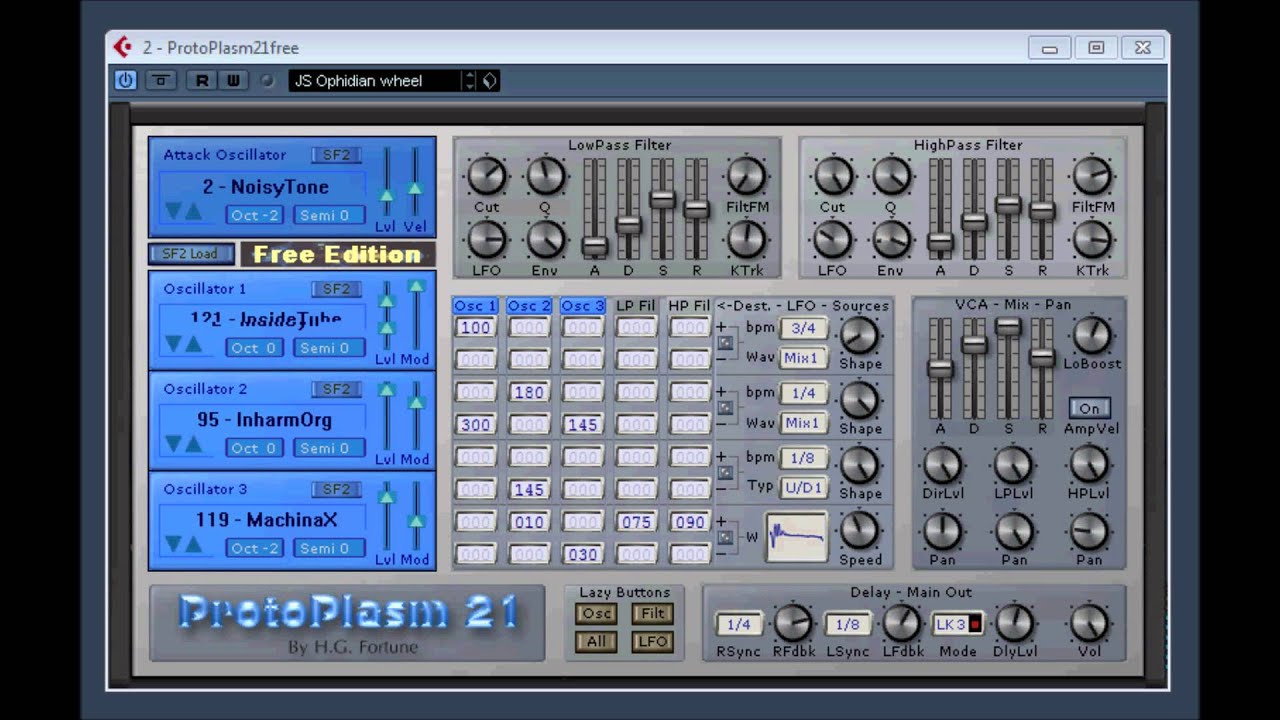
Task: Click the HighPass Filter Env knob
Action: point(891,240)
